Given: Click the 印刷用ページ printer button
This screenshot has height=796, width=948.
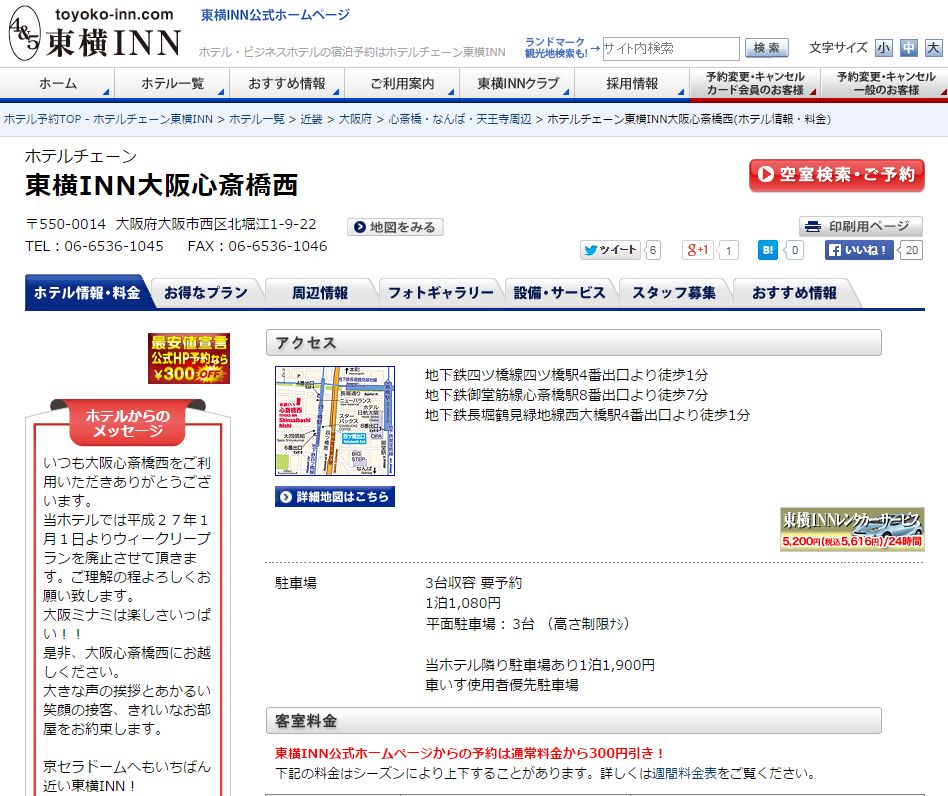Looking at the screenshot, I should coord(860,227).
